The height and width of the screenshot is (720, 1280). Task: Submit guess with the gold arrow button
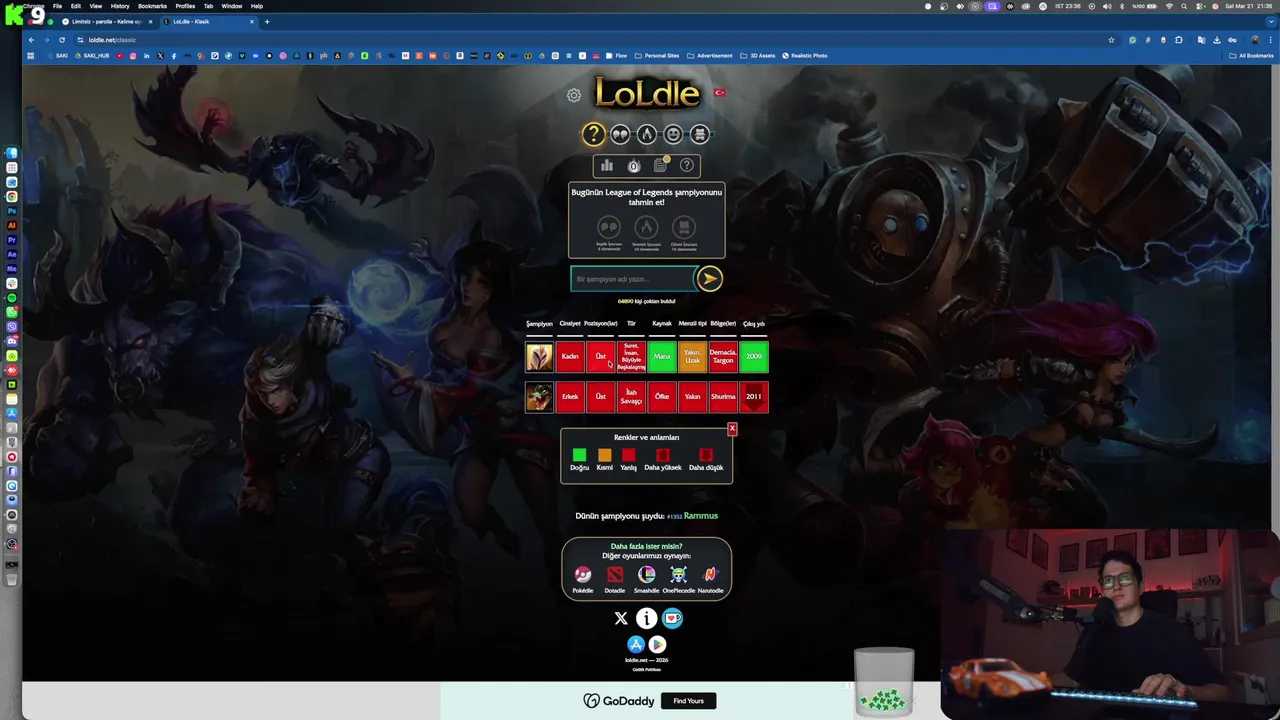(709, 279)
